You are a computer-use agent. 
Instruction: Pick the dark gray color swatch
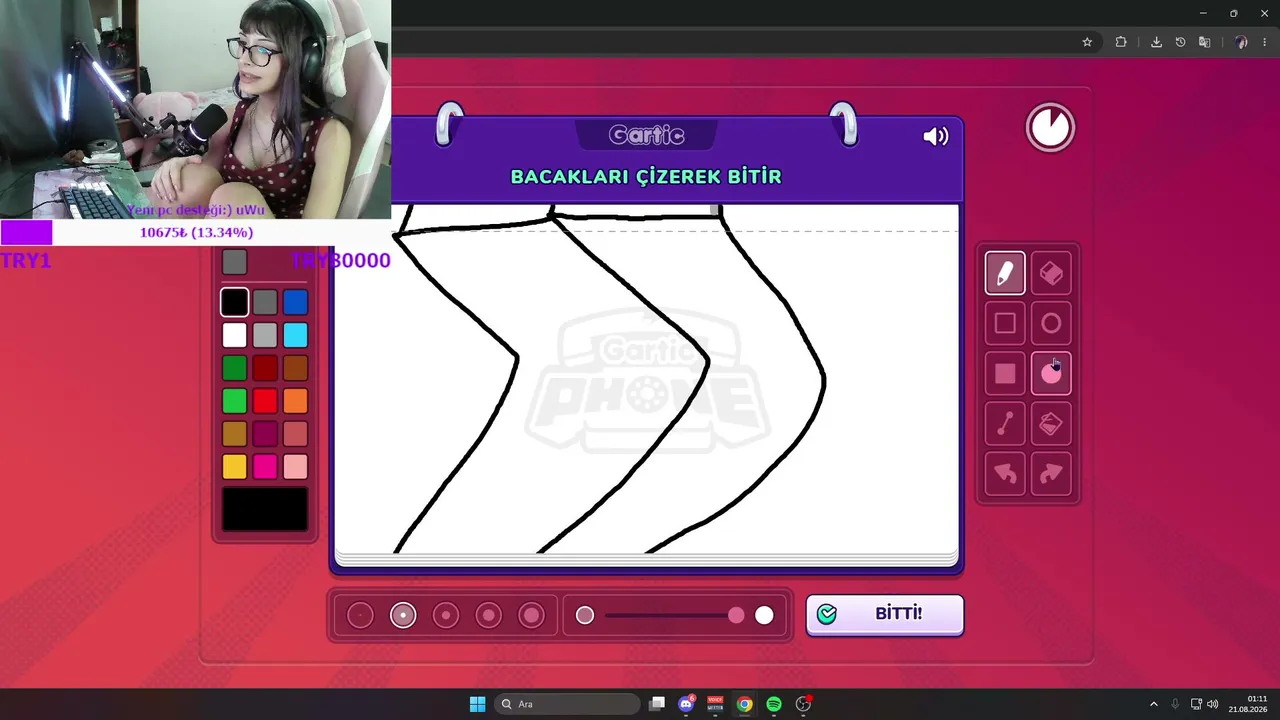265,302
